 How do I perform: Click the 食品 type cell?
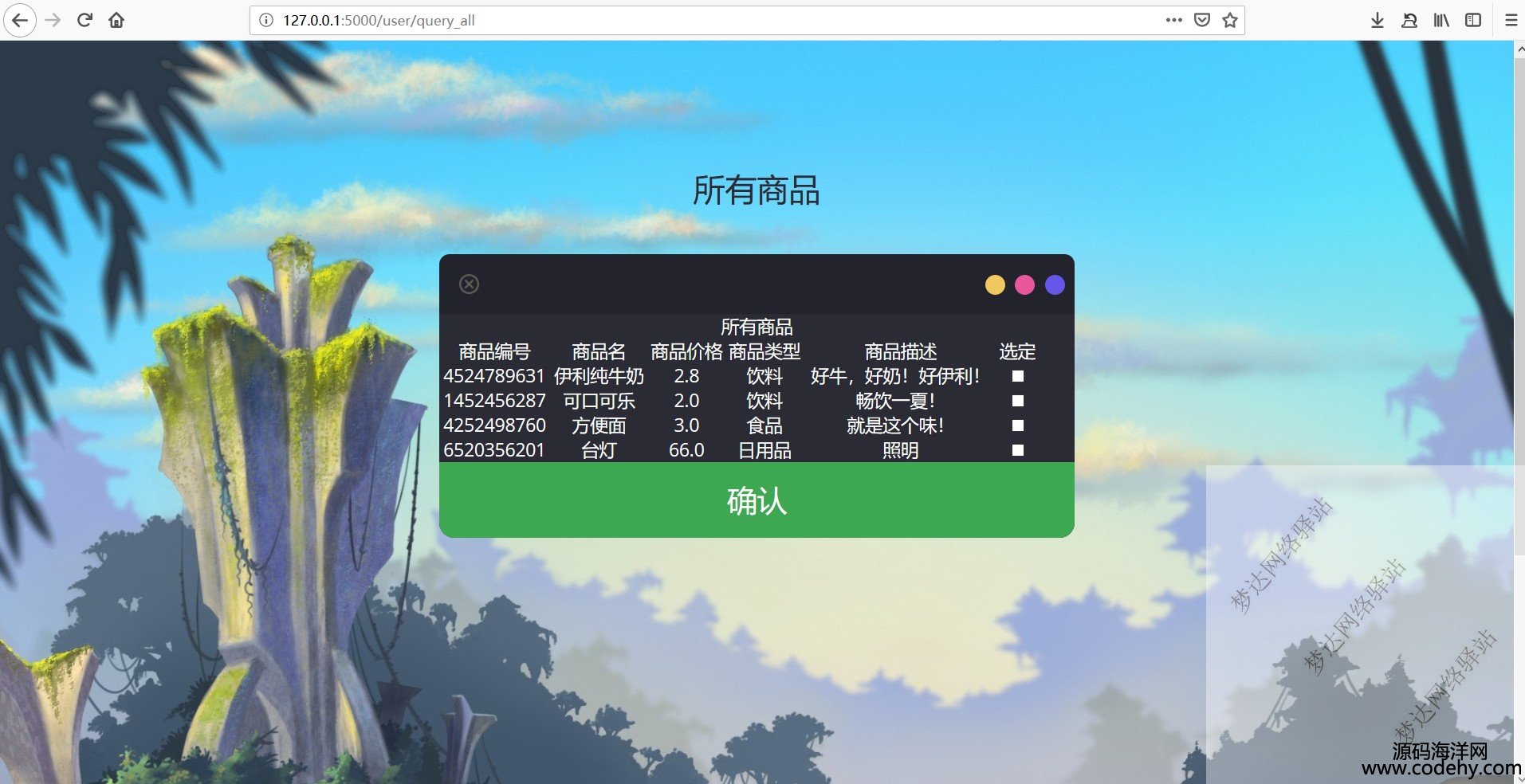point(764,425)
